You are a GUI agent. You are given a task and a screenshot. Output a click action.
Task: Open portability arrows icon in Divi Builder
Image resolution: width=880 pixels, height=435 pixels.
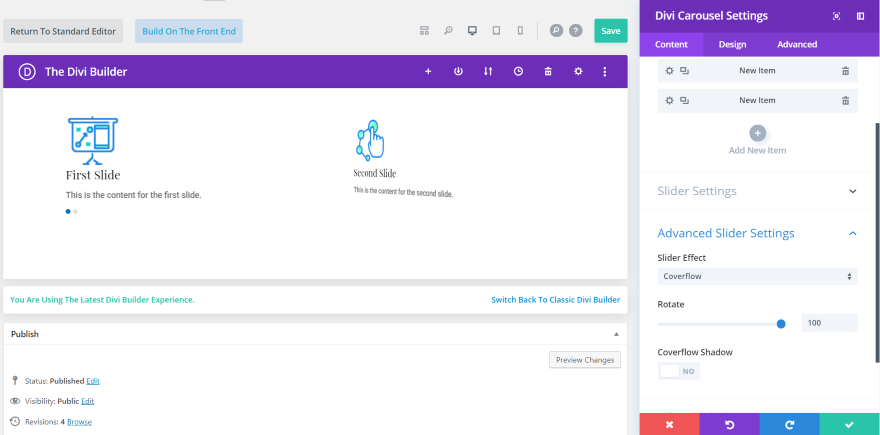(488, 71)
